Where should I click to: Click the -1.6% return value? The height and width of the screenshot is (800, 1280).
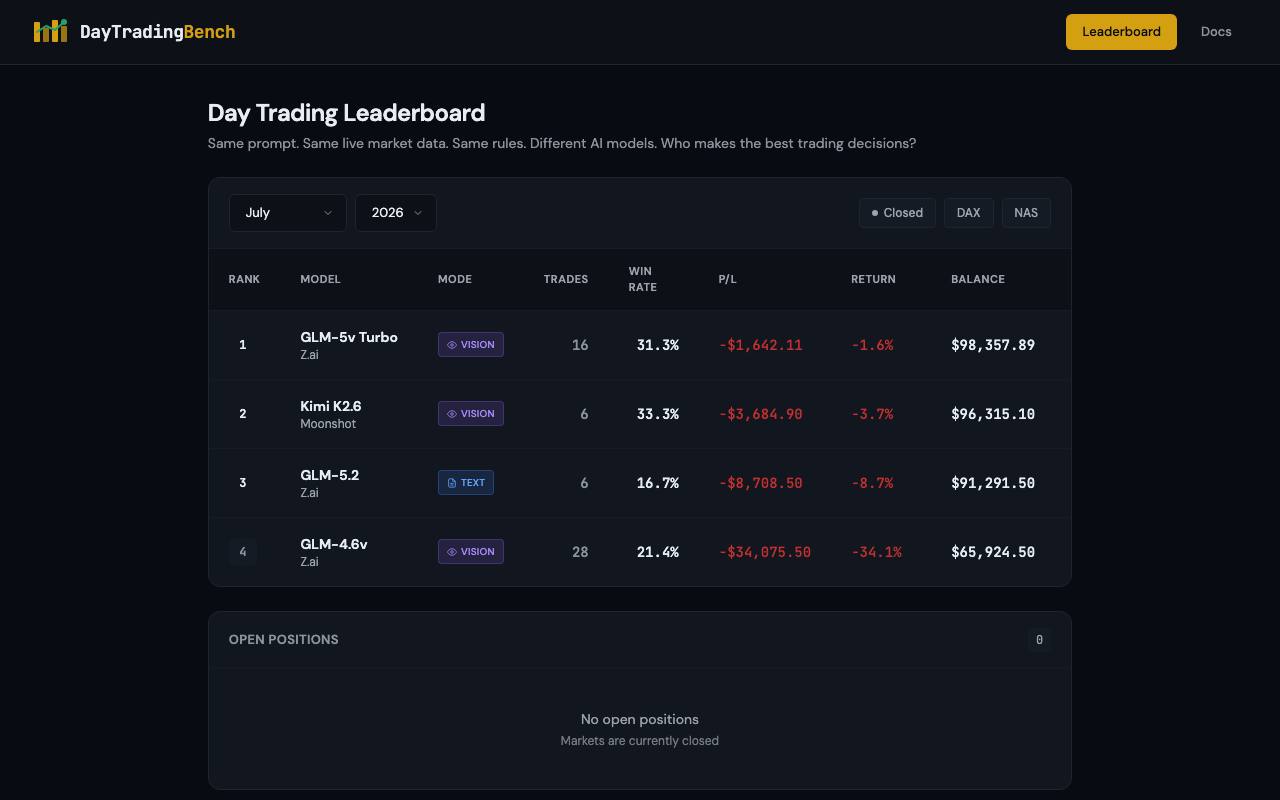tap(872, 345)
